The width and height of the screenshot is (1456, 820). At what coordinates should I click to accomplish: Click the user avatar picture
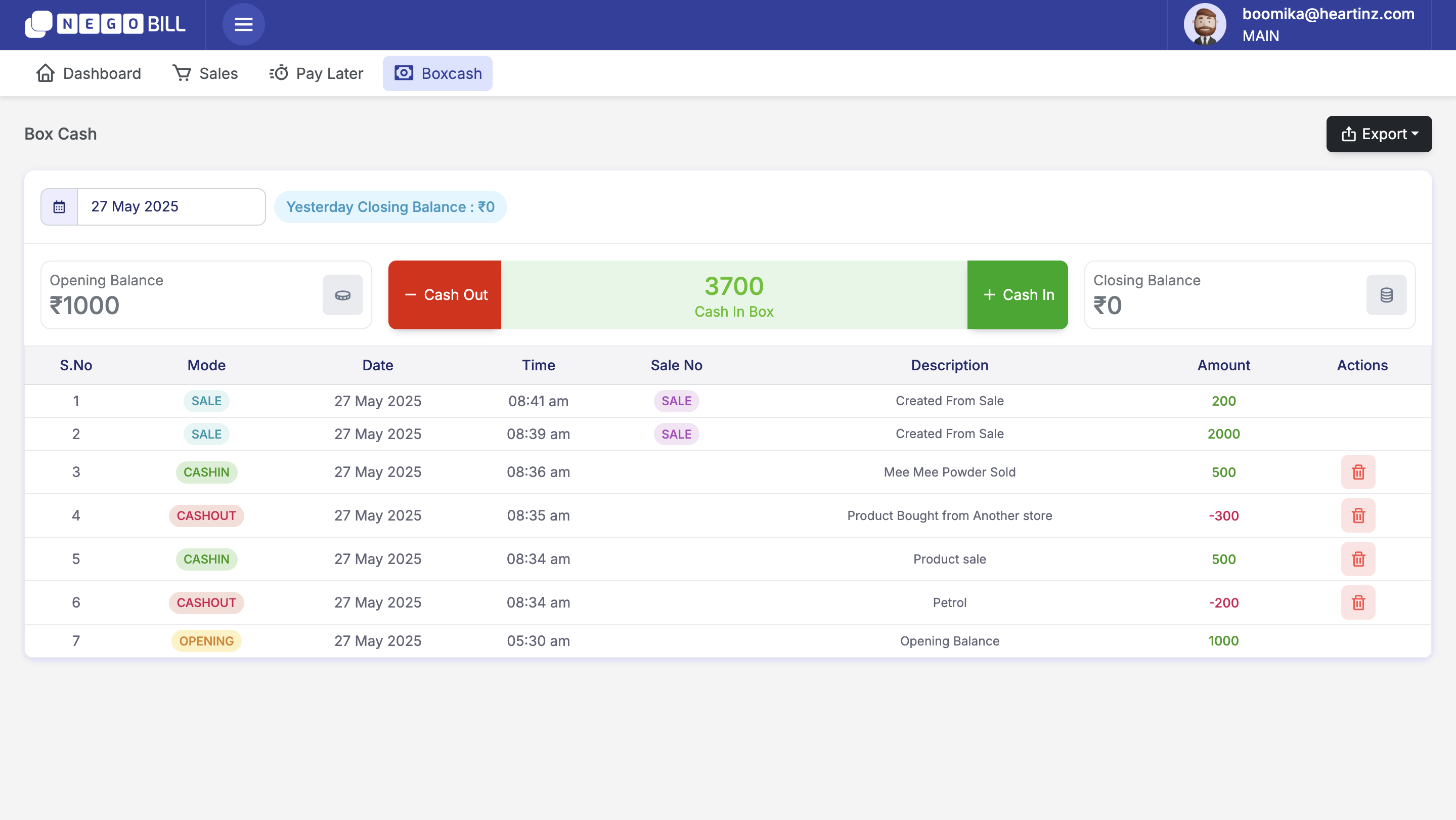pyautogui.click(x=1205, y=24)
